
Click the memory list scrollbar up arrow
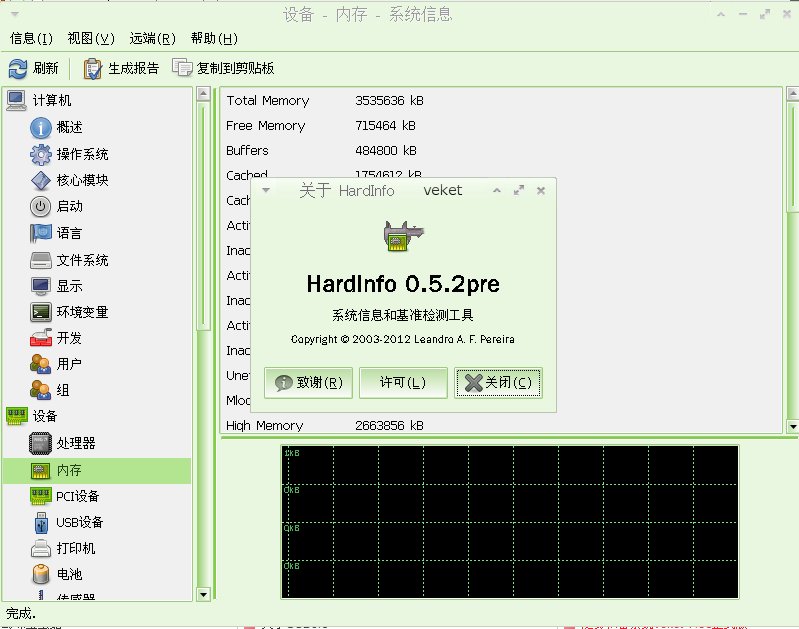[x=792, y=94]
